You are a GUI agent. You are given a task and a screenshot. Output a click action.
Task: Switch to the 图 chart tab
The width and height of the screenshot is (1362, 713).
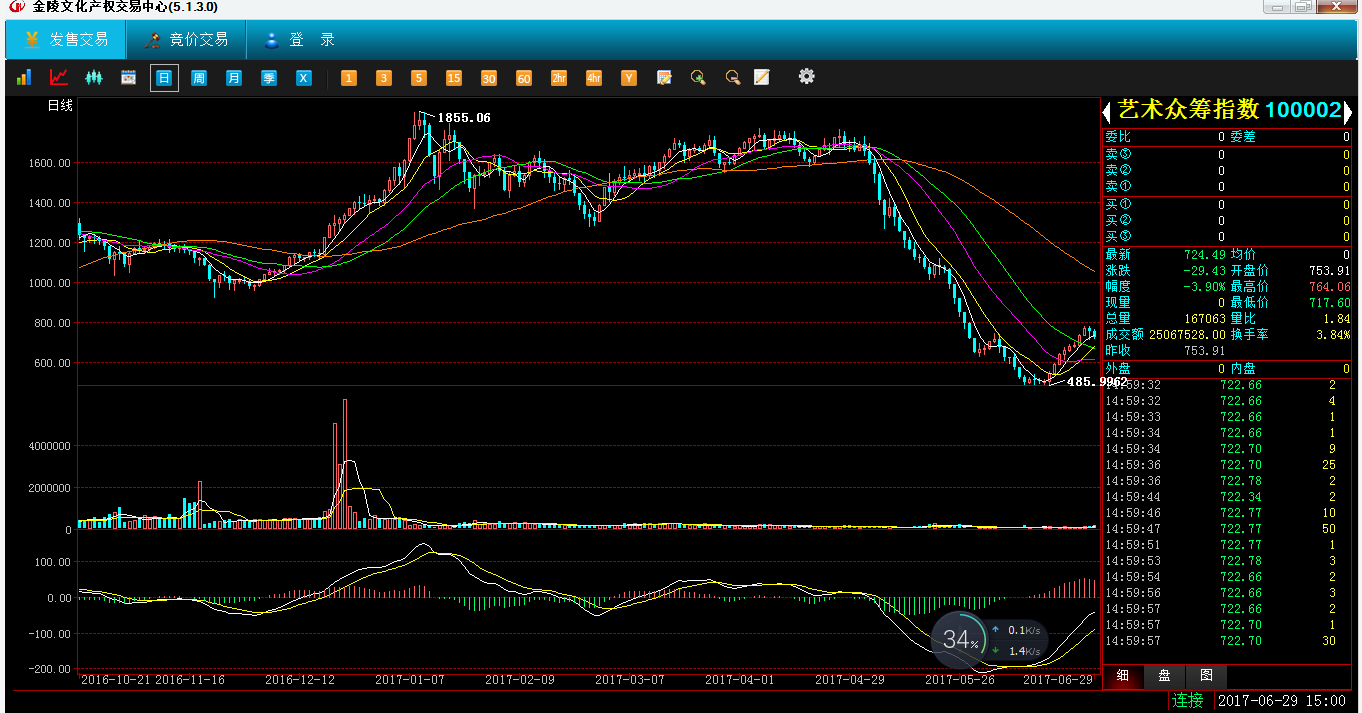click(1206, 675)
